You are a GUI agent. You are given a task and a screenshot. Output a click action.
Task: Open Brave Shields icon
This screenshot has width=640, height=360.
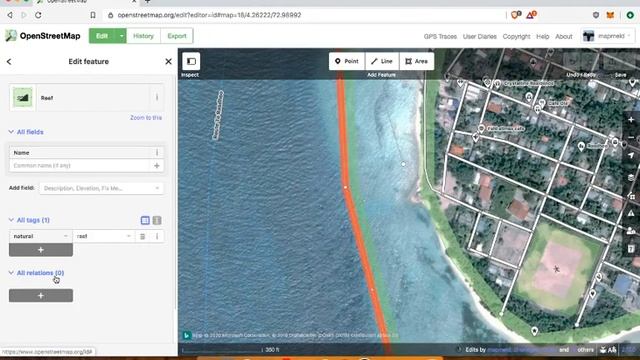(x=516, y=15)
